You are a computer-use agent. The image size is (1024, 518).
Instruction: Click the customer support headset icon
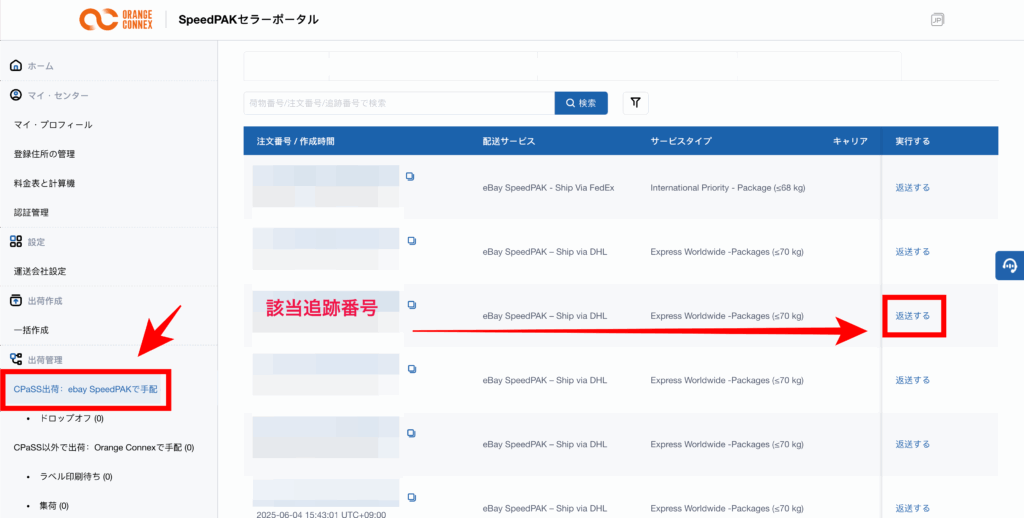pos(1009,265)
